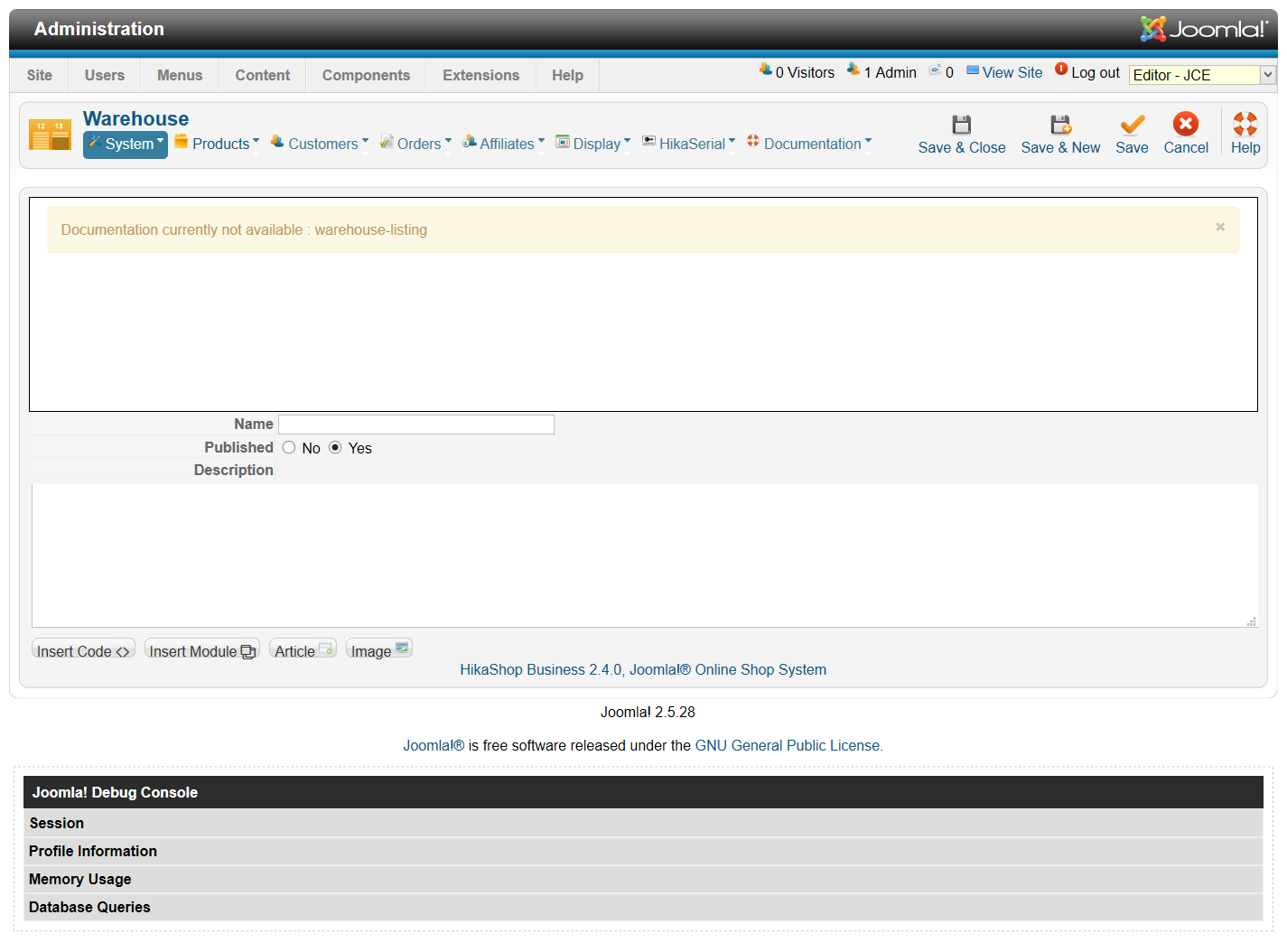The height and width of the screenshot is (952, 1287).
Task: Open the Extensions menu
Action: [x=480, y=75]
